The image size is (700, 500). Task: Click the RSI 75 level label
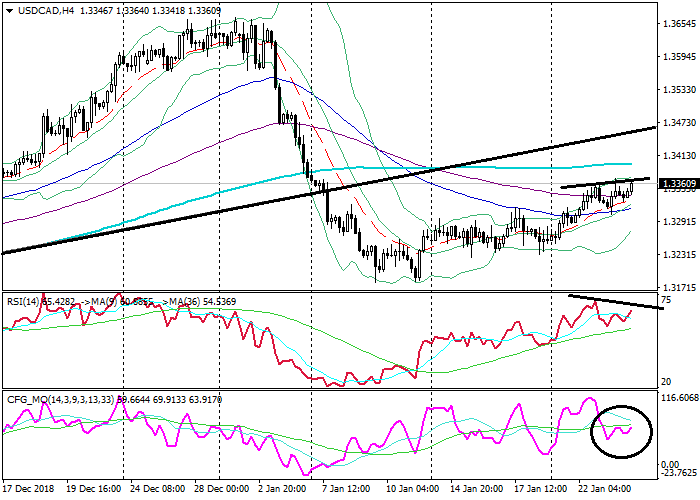(666, 301)
